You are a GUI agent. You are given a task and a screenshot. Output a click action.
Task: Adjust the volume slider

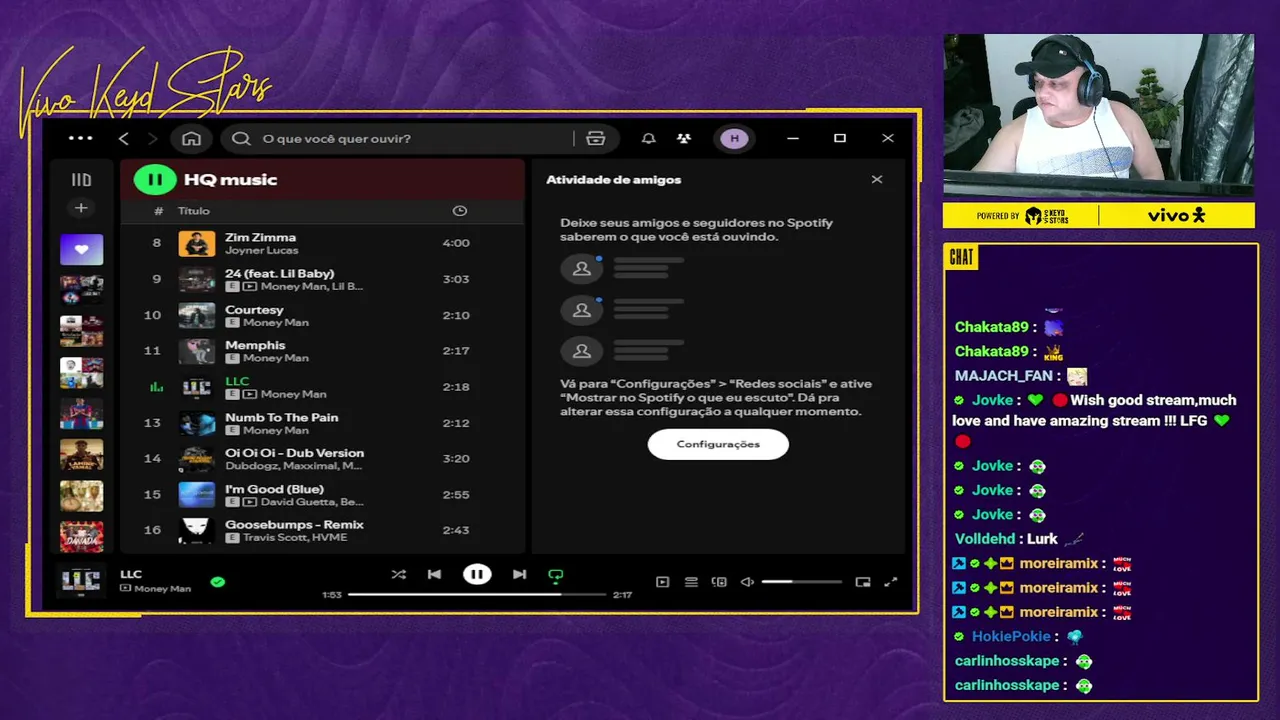coord(802,582)
